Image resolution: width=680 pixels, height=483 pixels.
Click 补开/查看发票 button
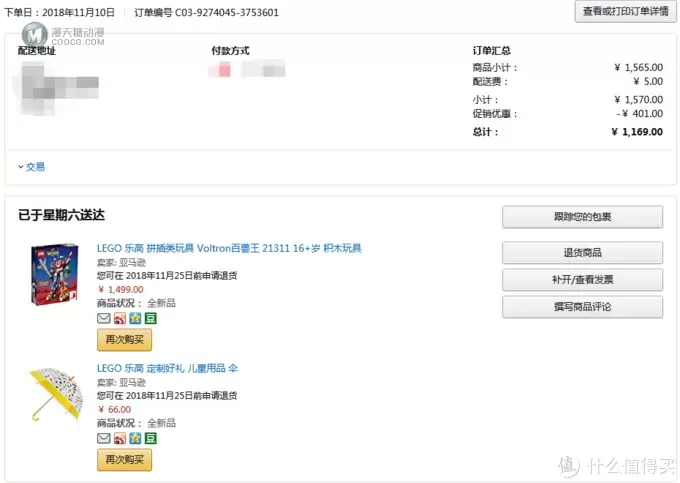582,280
